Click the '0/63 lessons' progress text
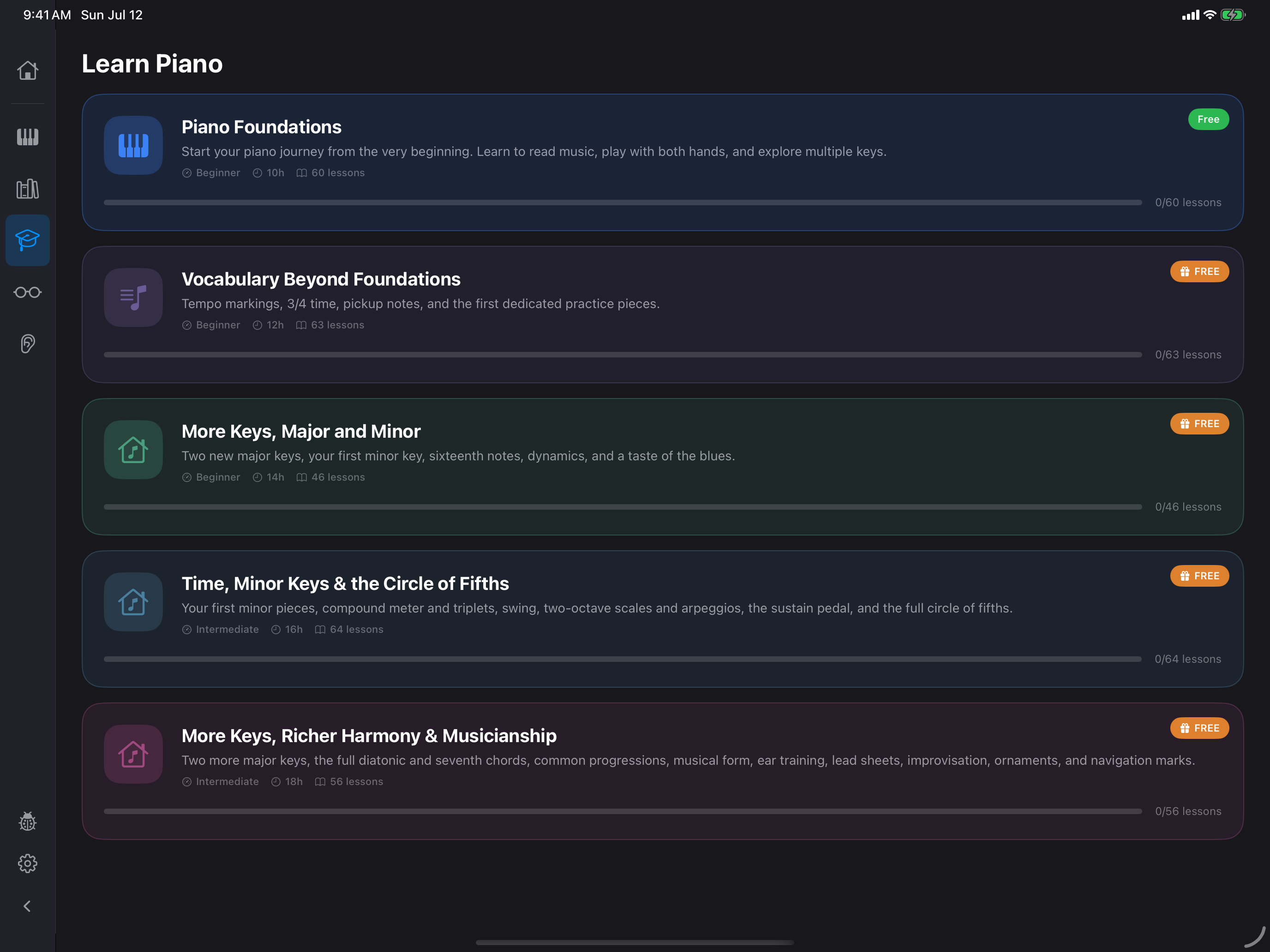The height and width of the screenshot is (952, 1270). 1188,355
